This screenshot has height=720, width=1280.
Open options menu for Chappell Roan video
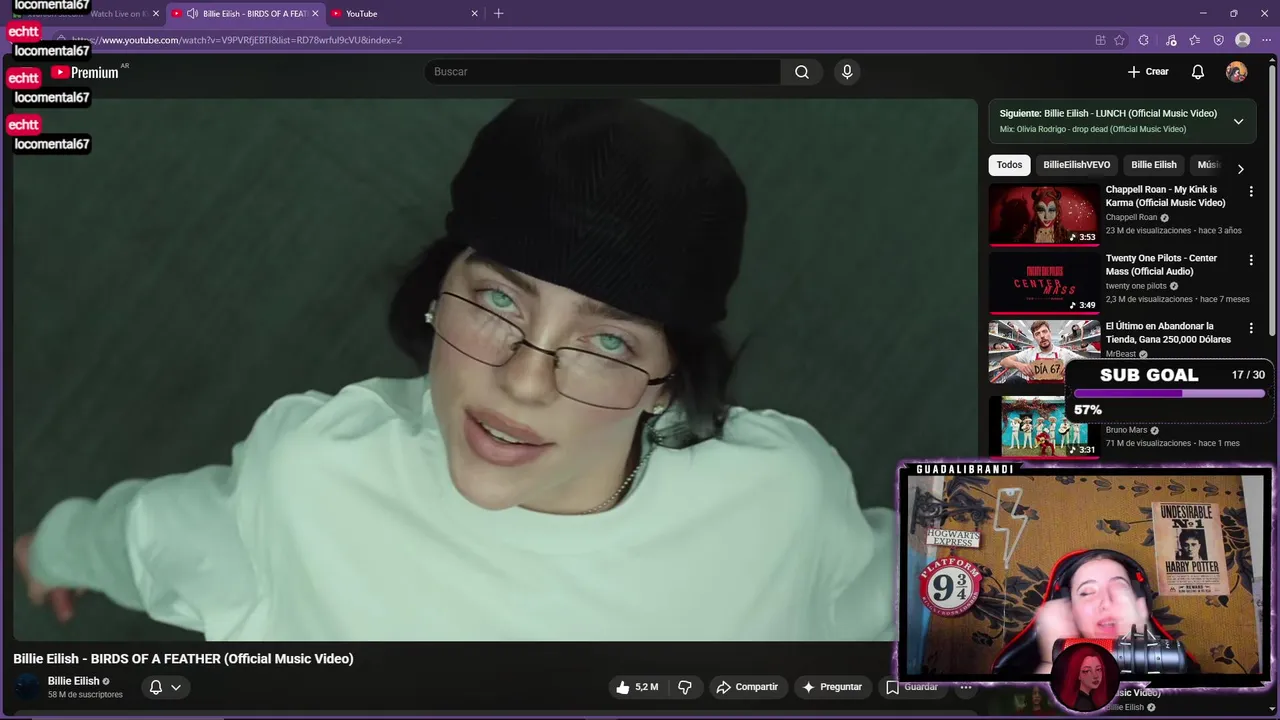coord(1250,191)
